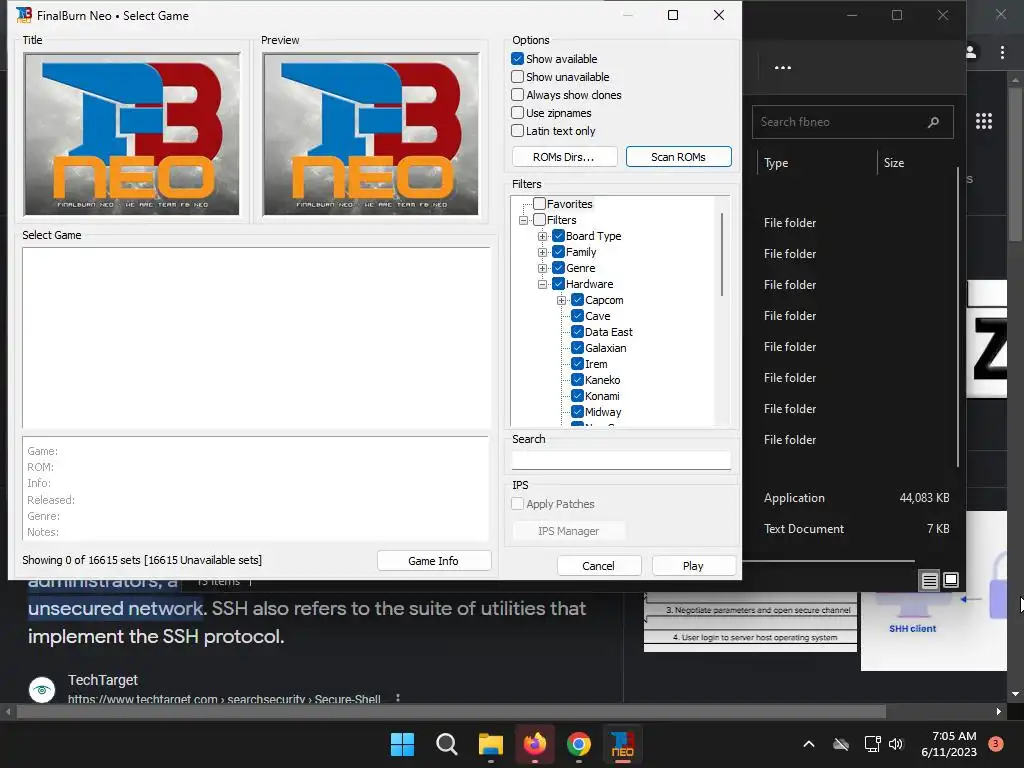Open File Explorer from taskbar
The image size is (1024, 768).
tap(490, 744)
